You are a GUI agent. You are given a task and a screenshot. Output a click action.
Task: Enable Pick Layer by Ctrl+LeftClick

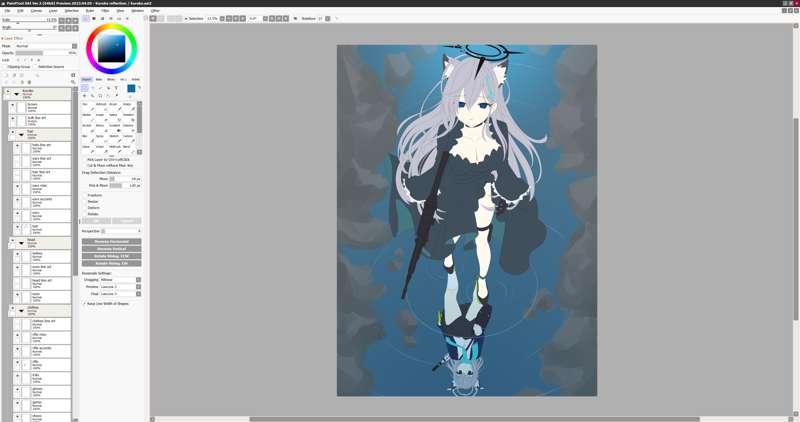point(106,160)
